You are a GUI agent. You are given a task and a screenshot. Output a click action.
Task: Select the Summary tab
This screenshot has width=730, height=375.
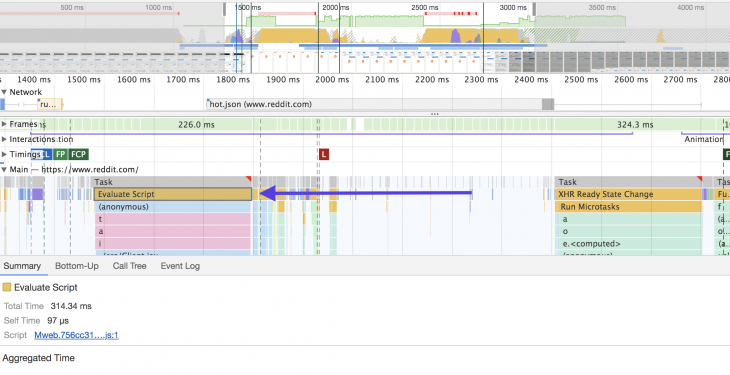(x=22, y=266)
